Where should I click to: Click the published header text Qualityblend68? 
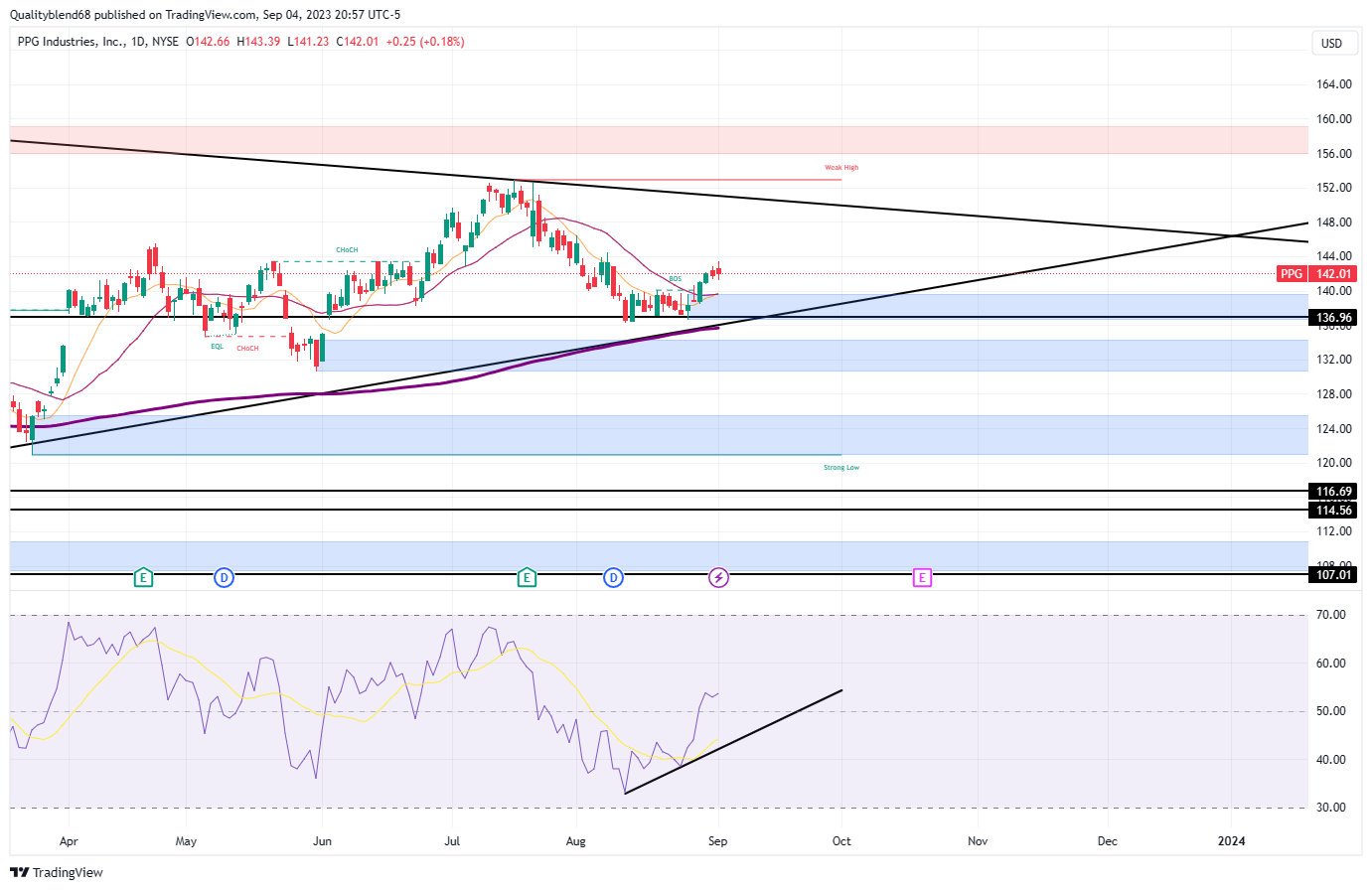coord(49,15)
